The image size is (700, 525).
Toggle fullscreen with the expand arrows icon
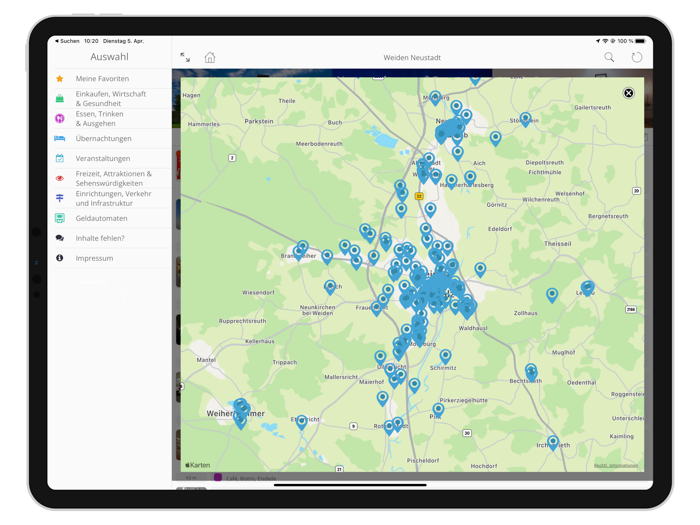tap(185, 57)
